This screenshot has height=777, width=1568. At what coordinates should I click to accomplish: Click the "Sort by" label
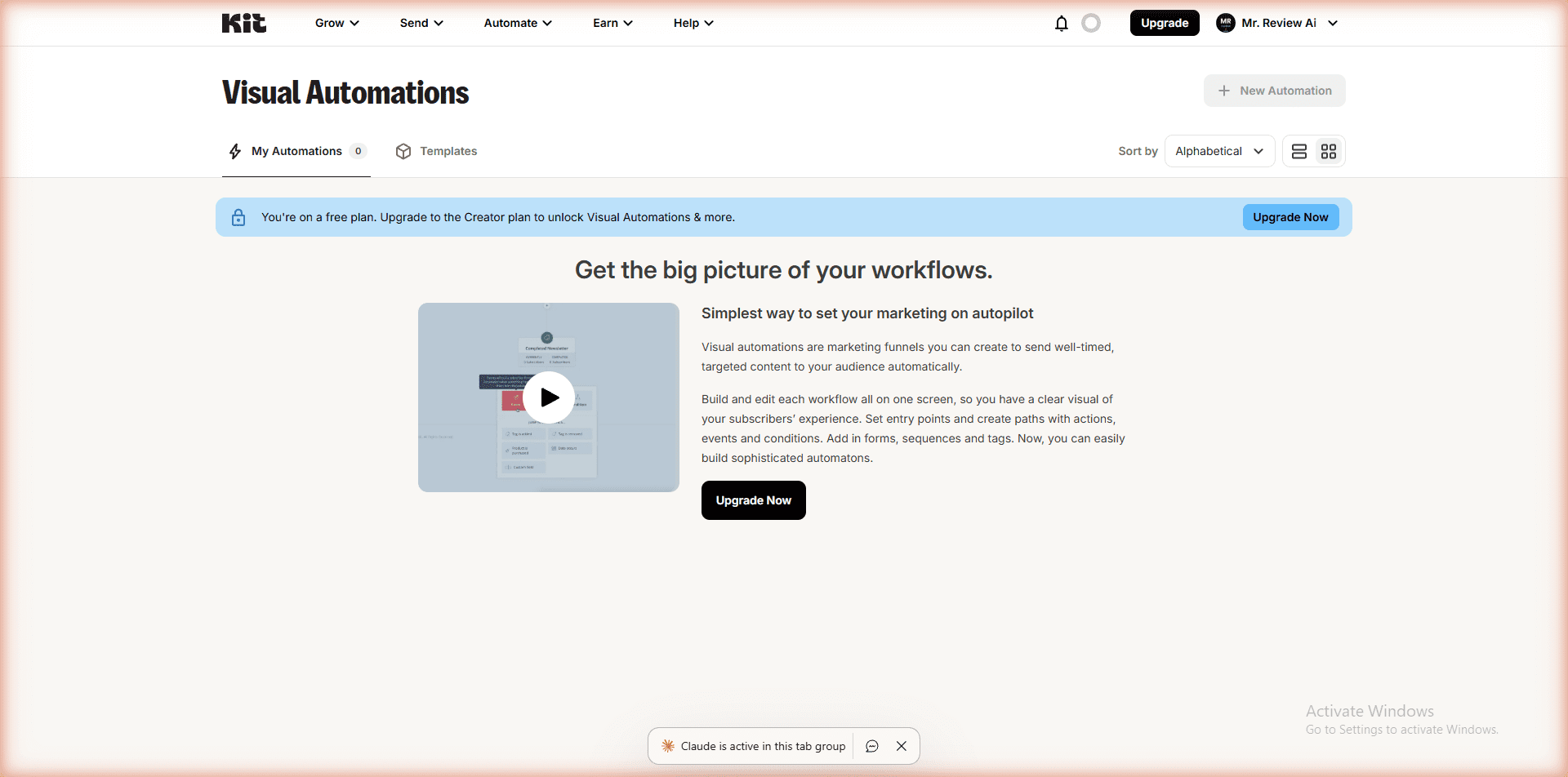[x=1138, y=151]
